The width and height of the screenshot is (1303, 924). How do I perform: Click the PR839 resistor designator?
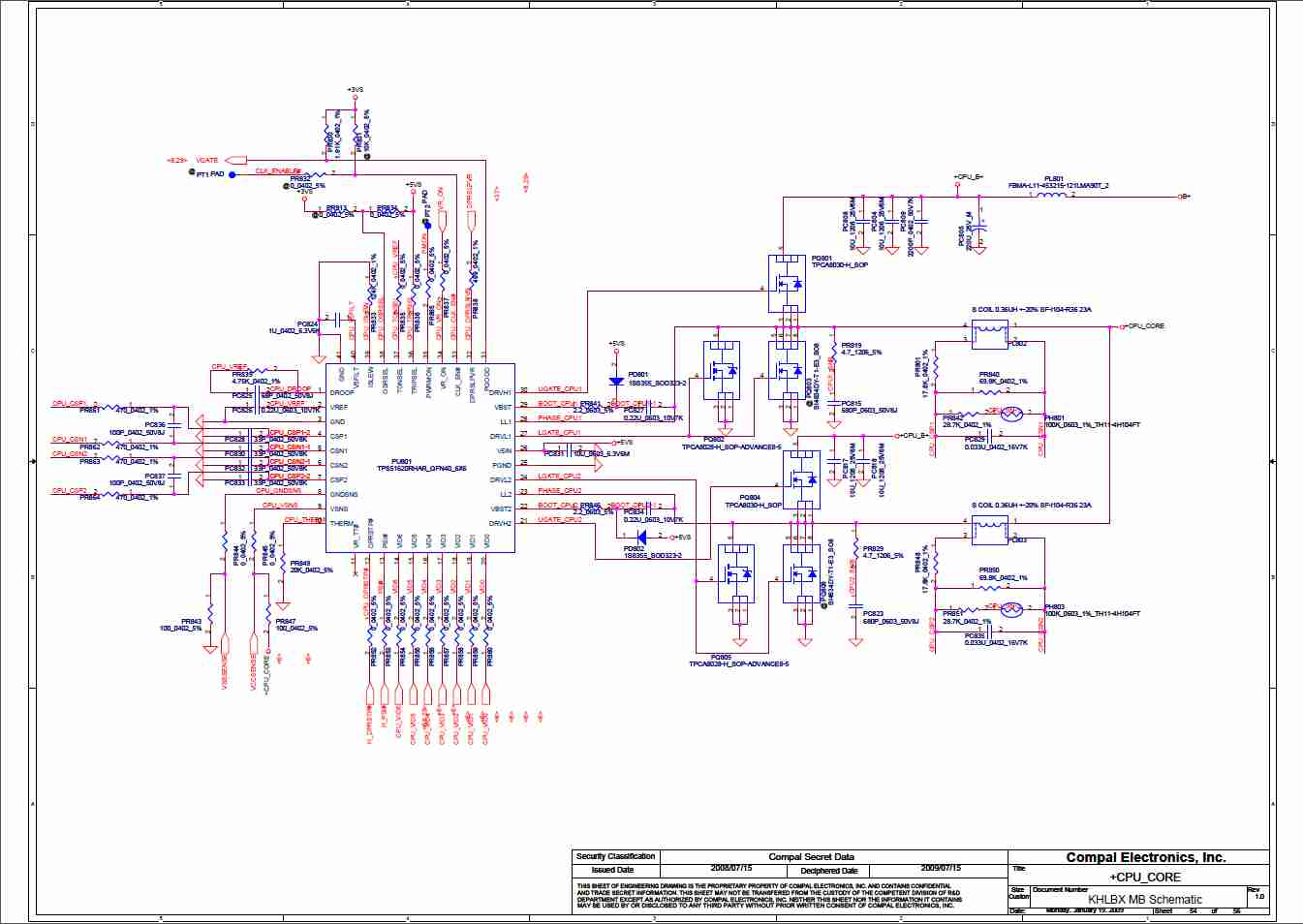point(241,375)
